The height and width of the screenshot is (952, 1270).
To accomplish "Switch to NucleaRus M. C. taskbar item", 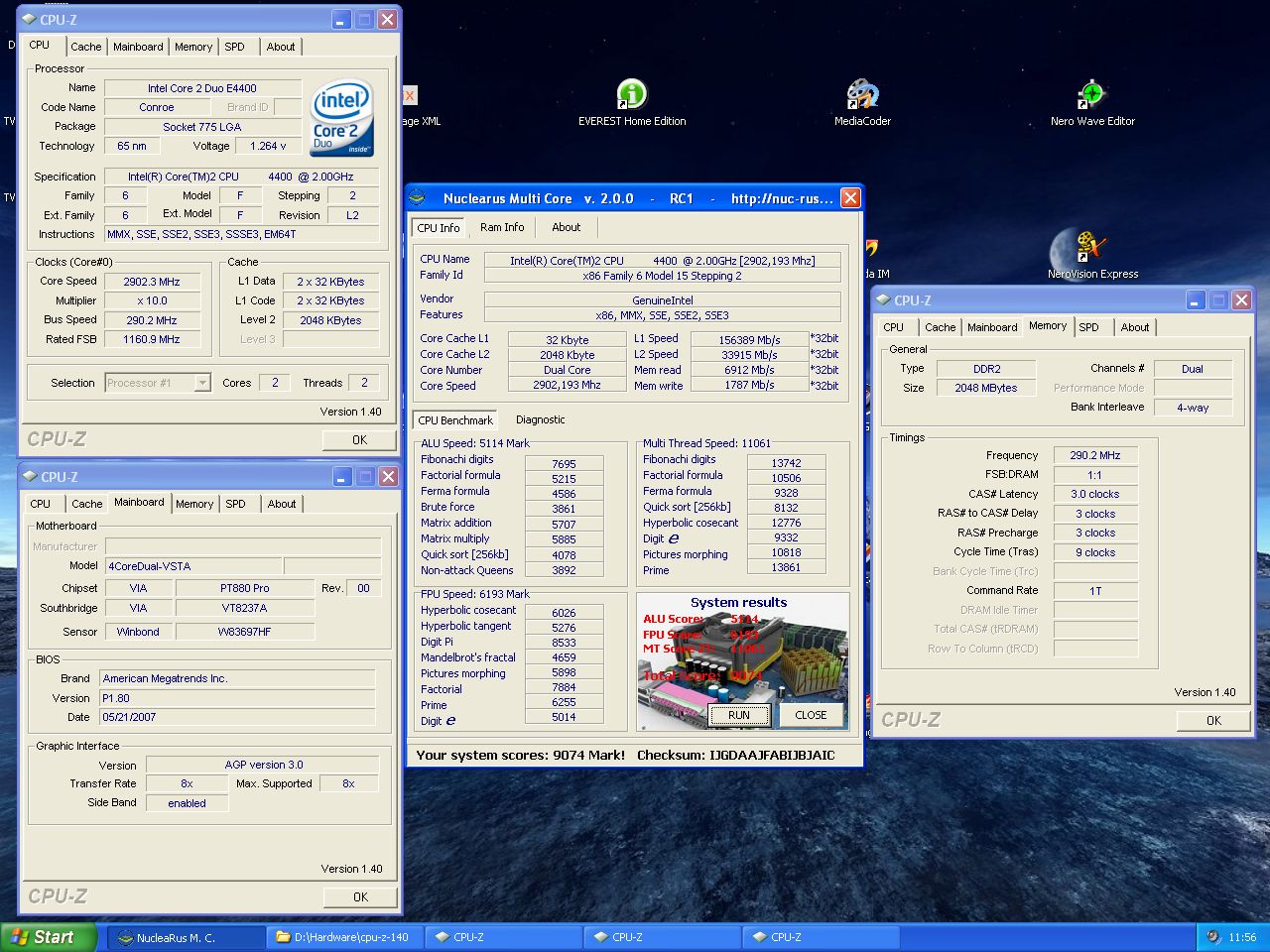I will (x=186, y=937).
